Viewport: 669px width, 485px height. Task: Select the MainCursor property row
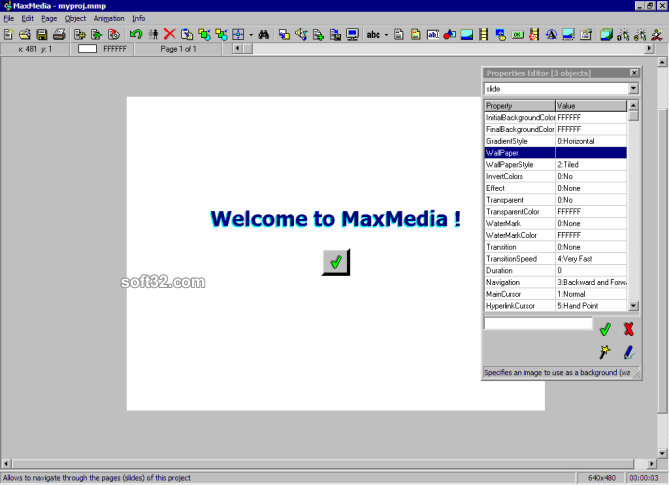[x=556, y=294]
